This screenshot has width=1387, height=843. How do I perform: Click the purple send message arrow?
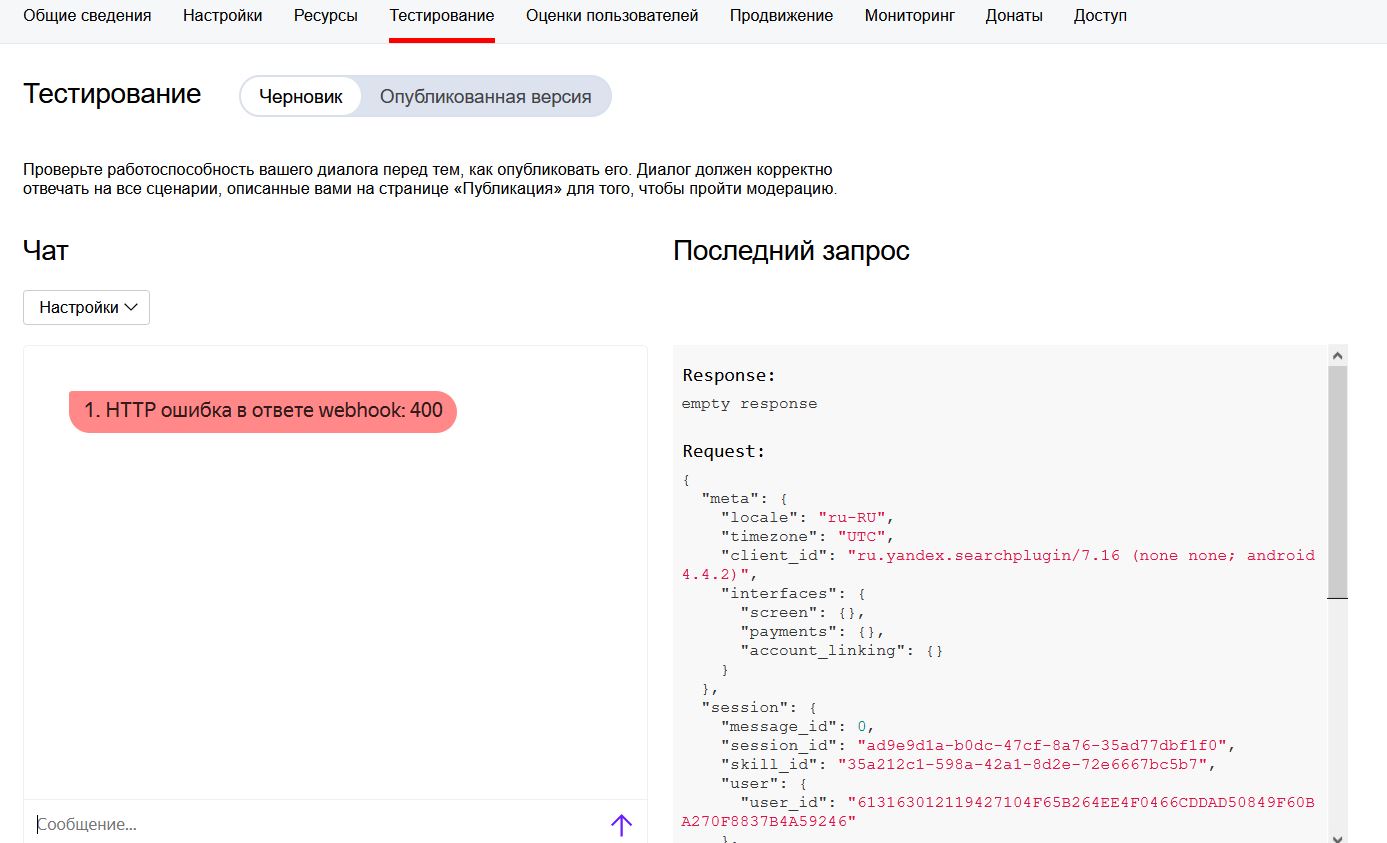click(x=621, y=825)
